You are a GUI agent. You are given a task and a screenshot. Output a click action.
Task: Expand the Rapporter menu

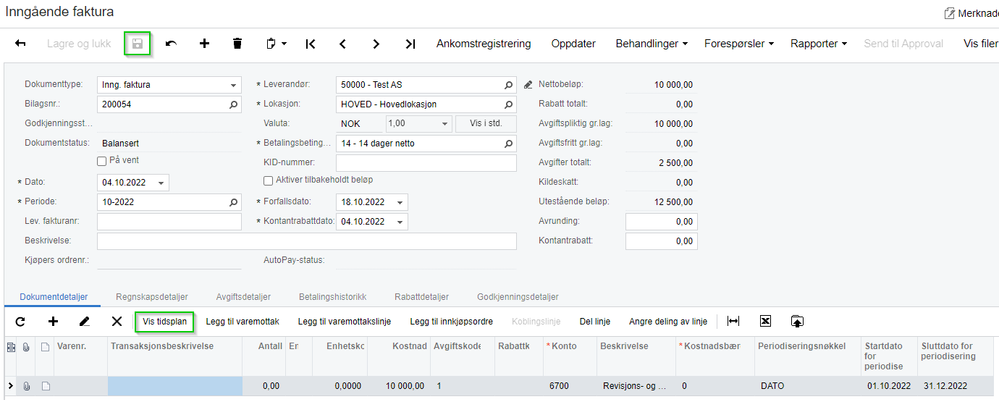819,43
